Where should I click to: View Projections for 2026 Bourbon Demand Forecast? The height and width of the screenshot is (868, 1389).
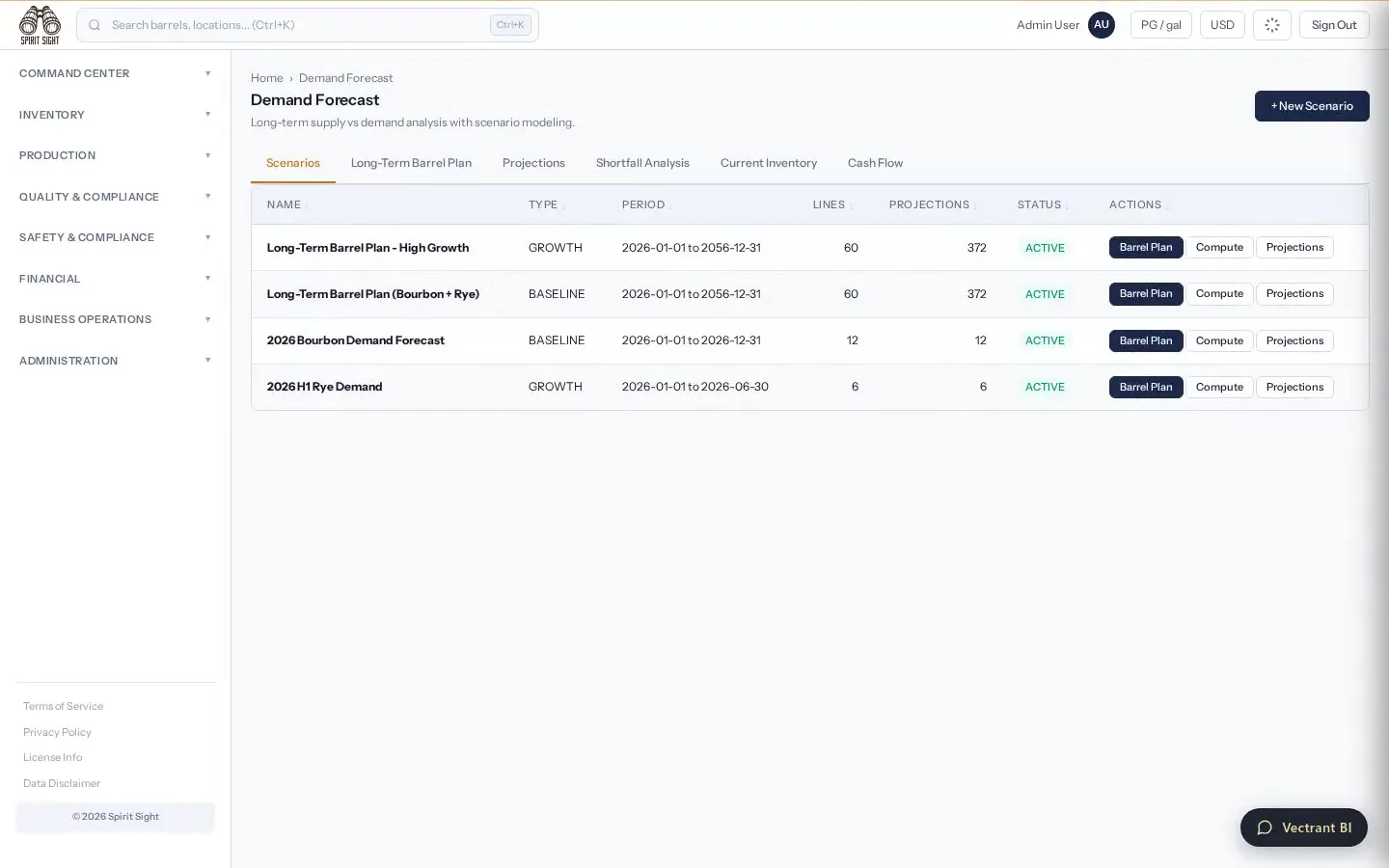1294,340
